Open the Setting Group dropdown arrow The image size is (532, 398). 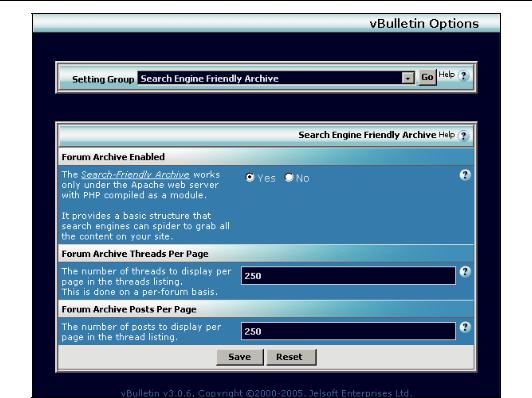408,78
